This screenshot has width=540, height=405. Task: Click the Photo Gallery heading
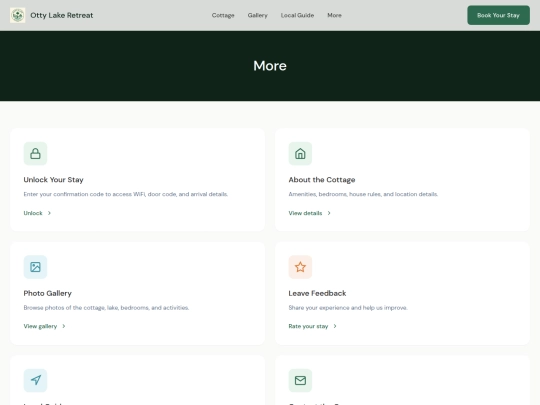point(48,293)
